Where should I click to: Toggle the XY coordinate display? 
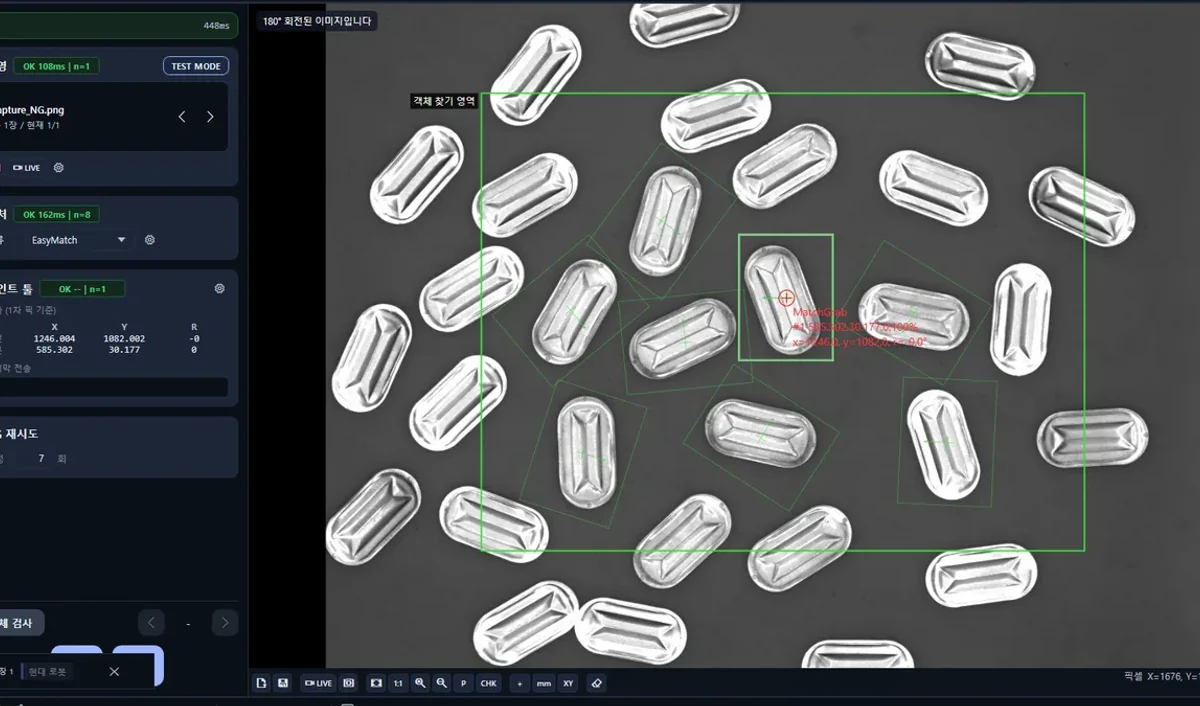click(x=568, y=683)
